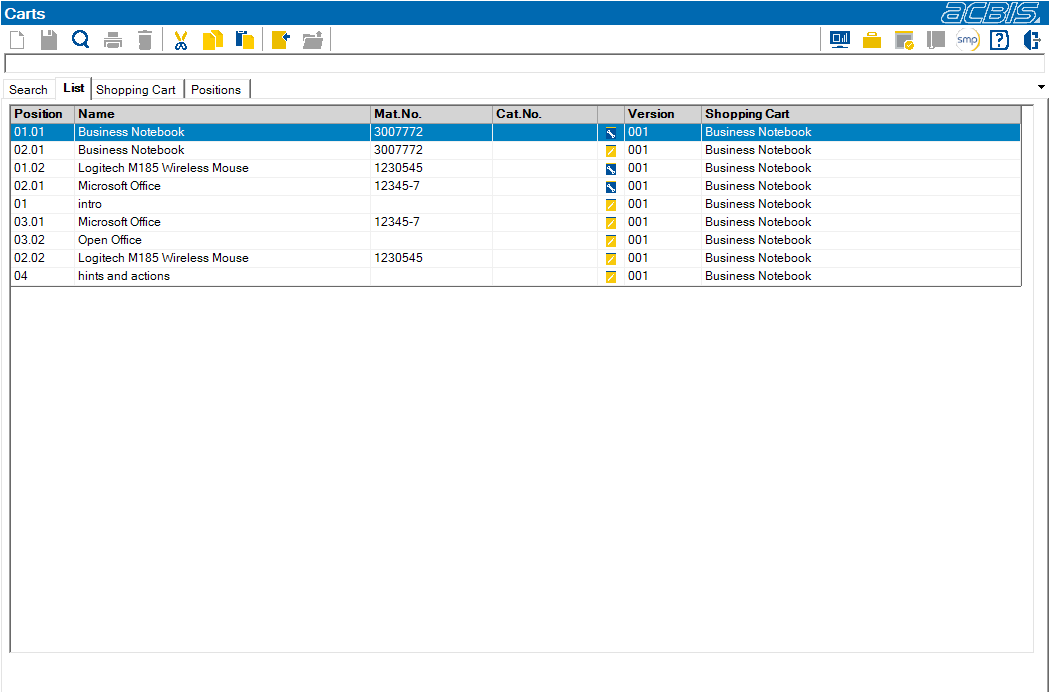Click the gray book icon
Screen dimensions: 1049x692
tap(935, 40)
